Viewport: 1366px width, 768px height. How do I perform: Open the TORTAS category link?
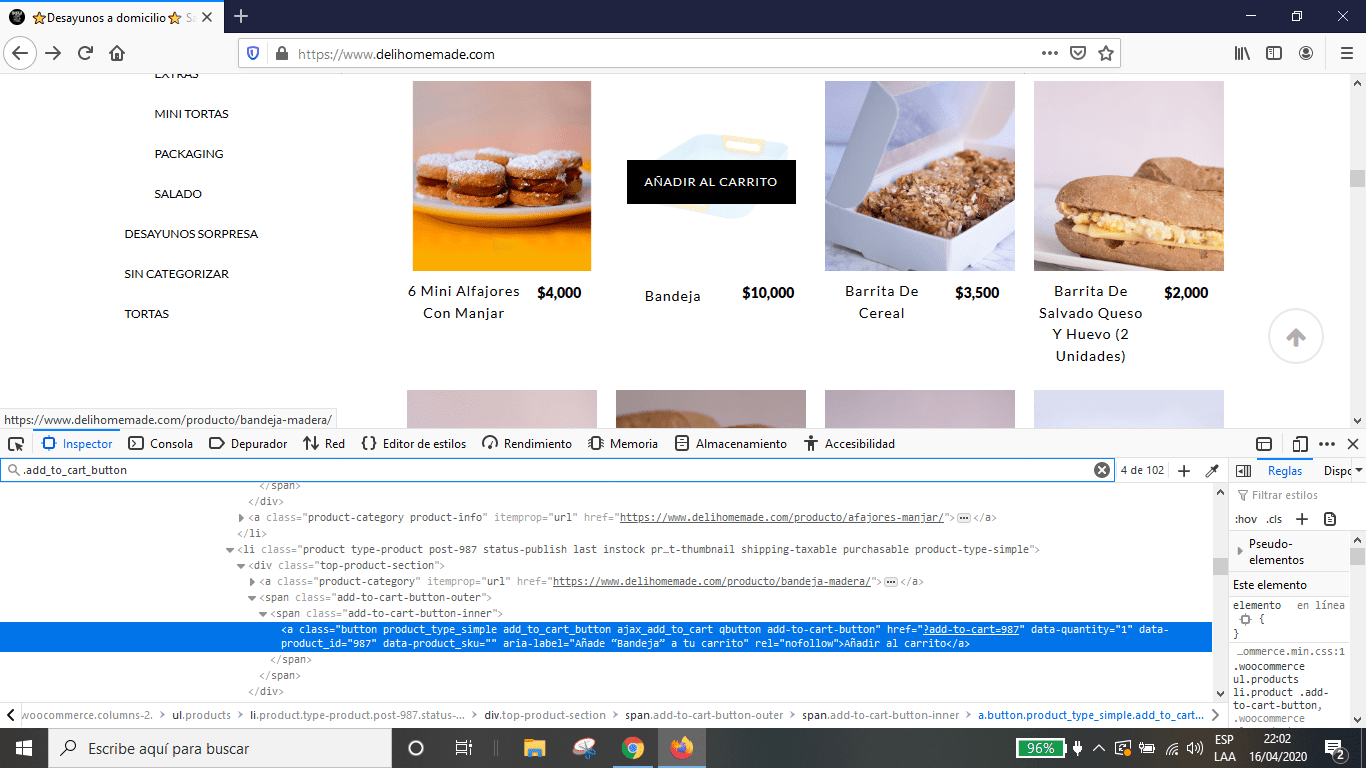(x=147, y=314)
